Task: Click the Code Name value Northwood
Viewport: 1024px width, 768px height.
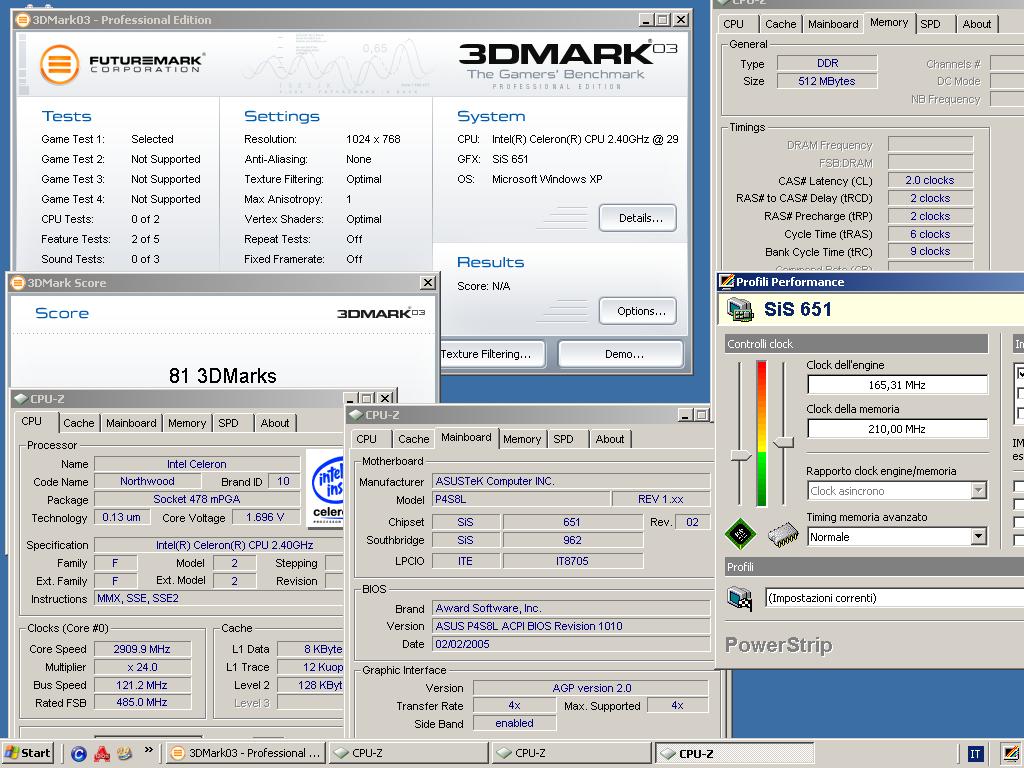Action: point(148,481)
